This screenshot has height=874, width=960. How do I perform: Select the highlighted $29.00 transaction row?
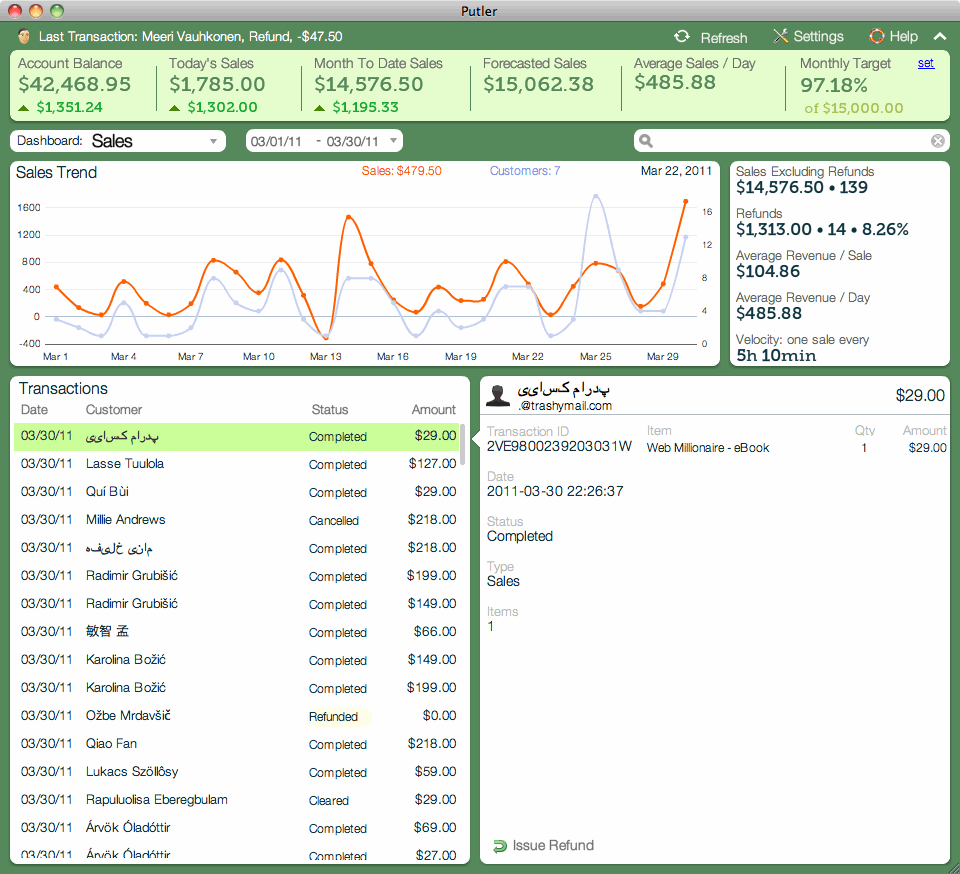[236, 436]
